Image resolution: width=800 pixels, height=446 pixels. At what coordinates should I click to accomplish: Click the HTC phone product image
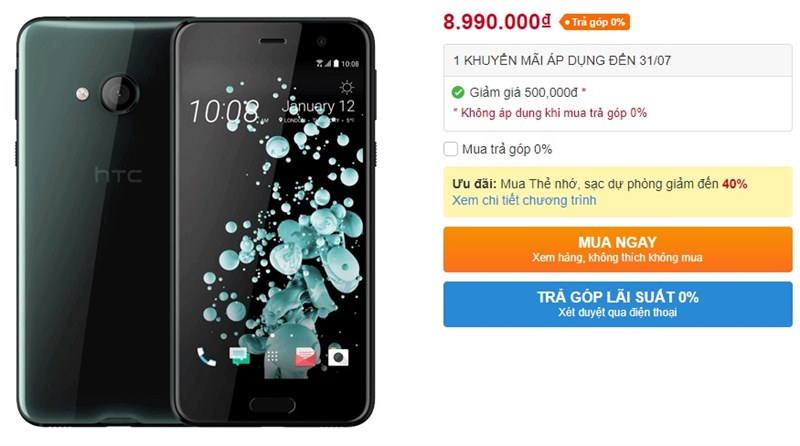(196, 222)
